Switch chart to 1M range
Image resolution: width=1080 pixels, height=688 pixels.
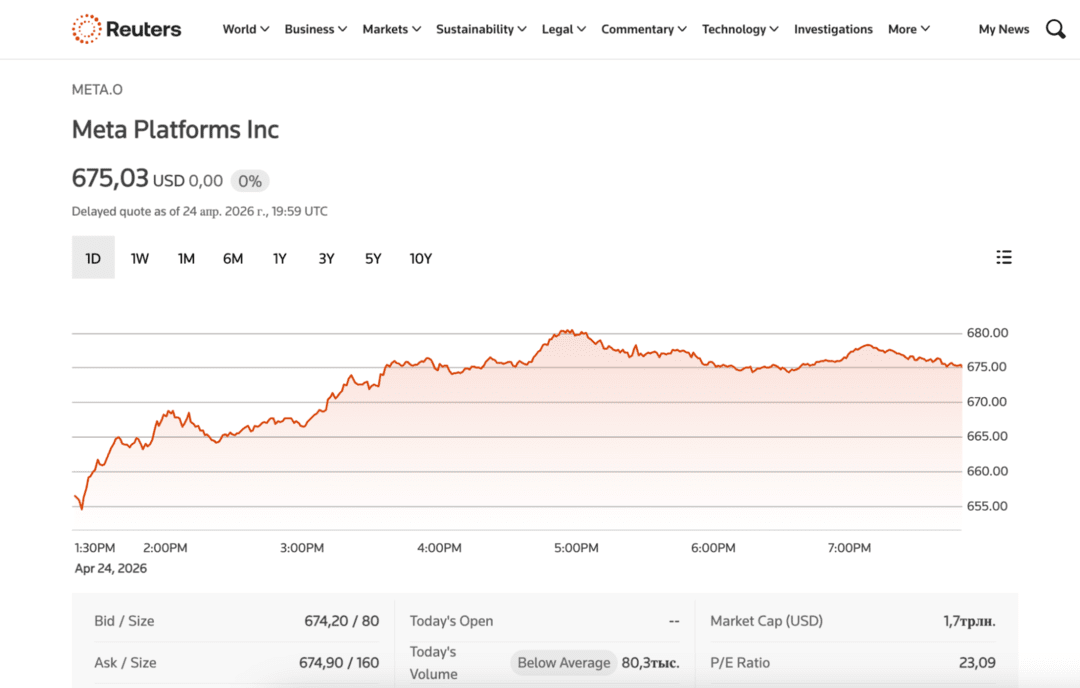tap(186, 258)
